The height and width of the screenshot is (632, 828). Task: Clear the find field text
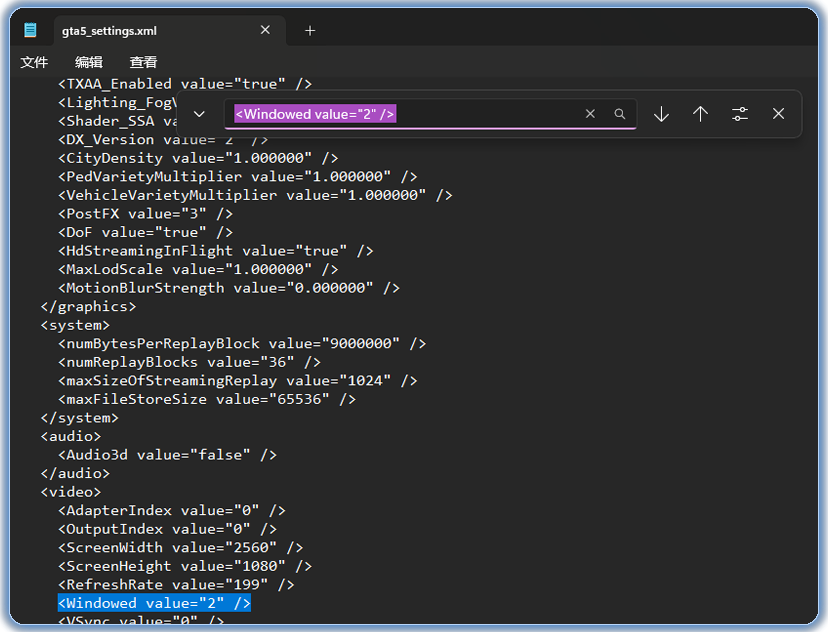590,114
